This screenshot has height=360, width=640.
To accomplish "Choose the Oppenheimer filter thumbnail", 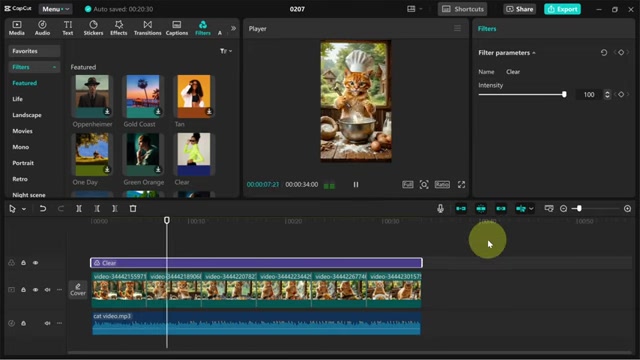I will (92, 96).
